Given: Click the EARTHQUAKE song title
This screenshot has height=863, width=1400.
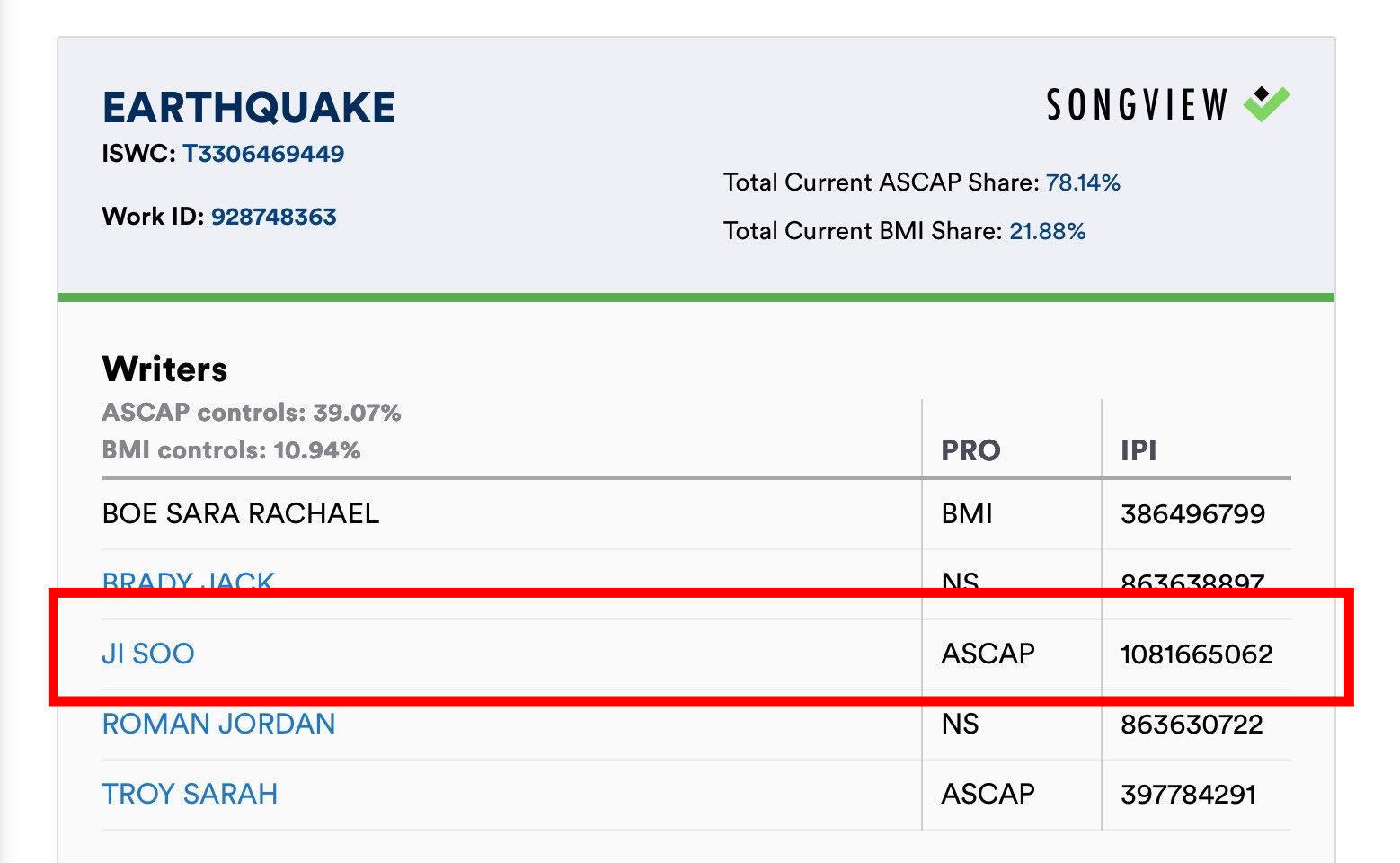Looking at the screenshot, I should (249, 108).
